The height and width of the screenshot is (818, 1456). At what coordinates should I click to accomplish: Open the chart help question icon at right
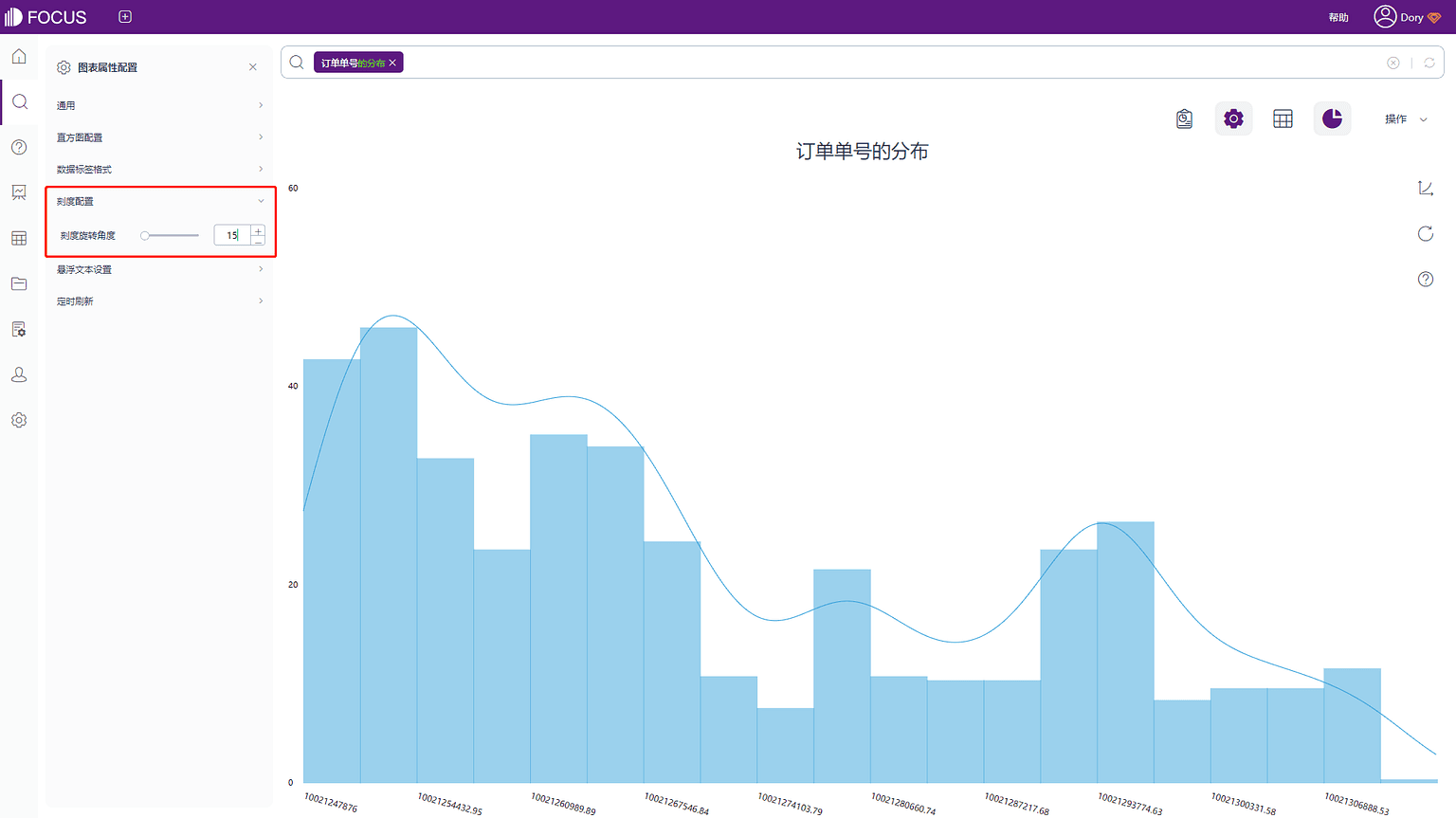pos(1425,279)
